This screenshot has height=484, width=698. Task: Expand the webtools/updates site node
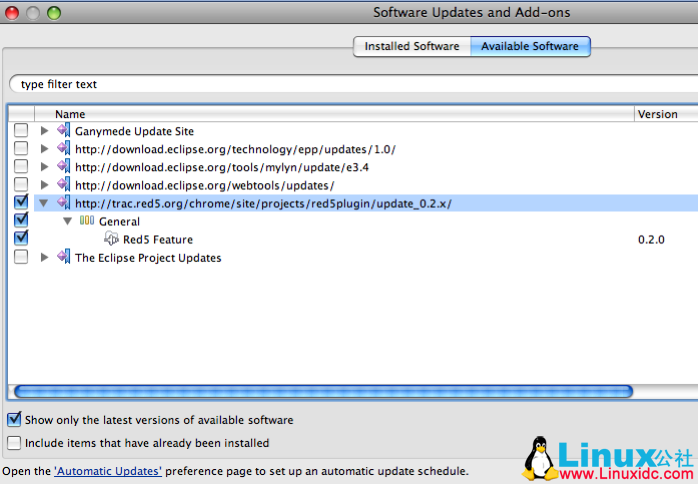click(44, 185)
